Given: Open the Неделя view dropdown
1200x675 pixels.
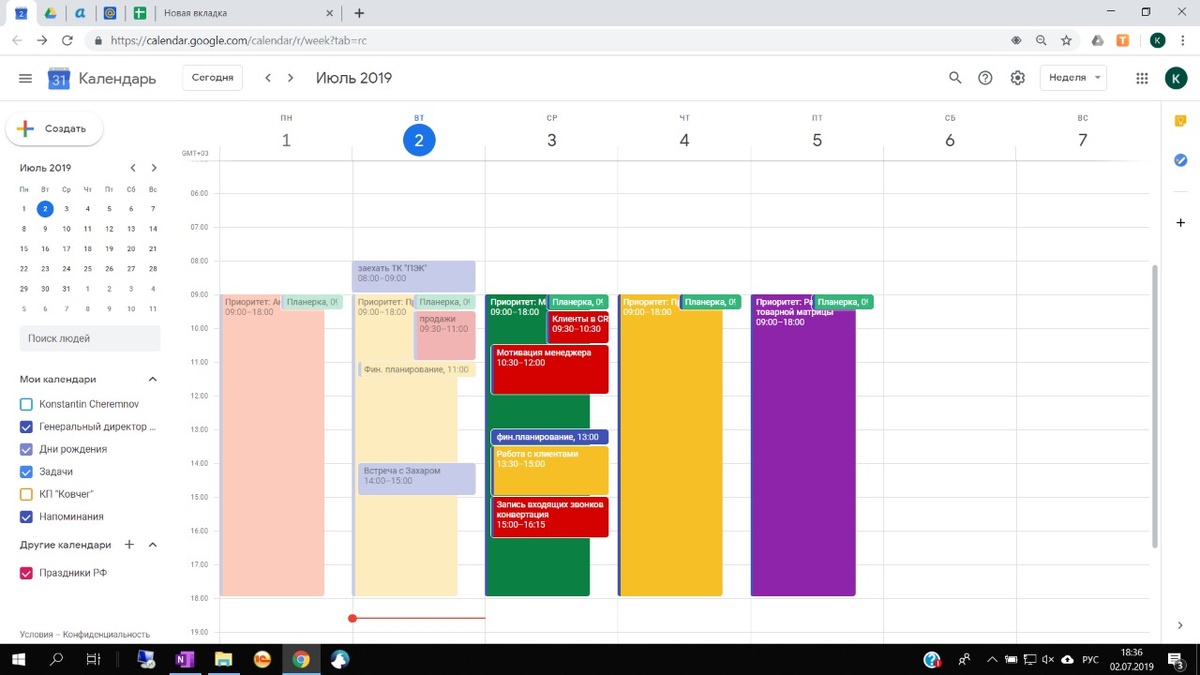Looking at the screenshot, I should pyautogui.click(x=1073, y=78).
